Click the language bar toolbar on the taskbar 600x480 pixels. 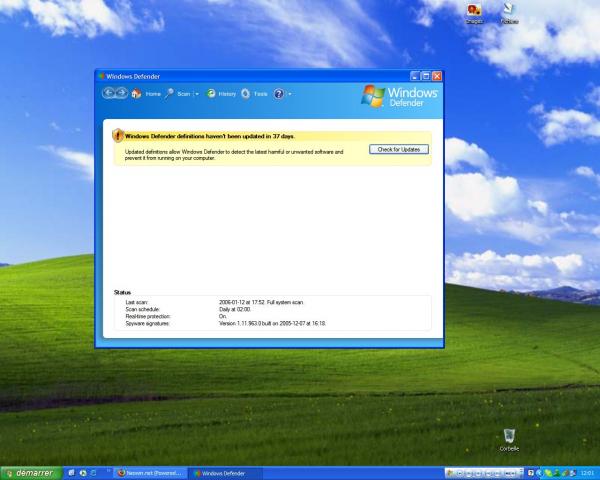pos(484,473)
